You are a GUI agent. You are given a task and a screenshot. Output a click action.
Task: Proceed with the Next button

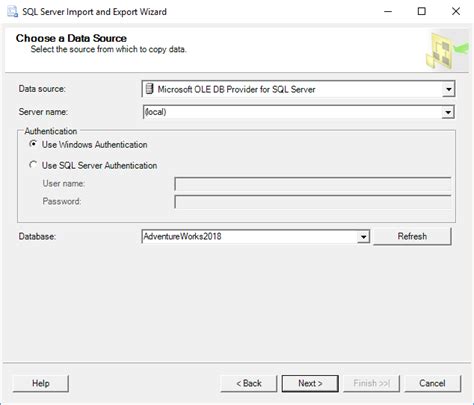[310, 383]
